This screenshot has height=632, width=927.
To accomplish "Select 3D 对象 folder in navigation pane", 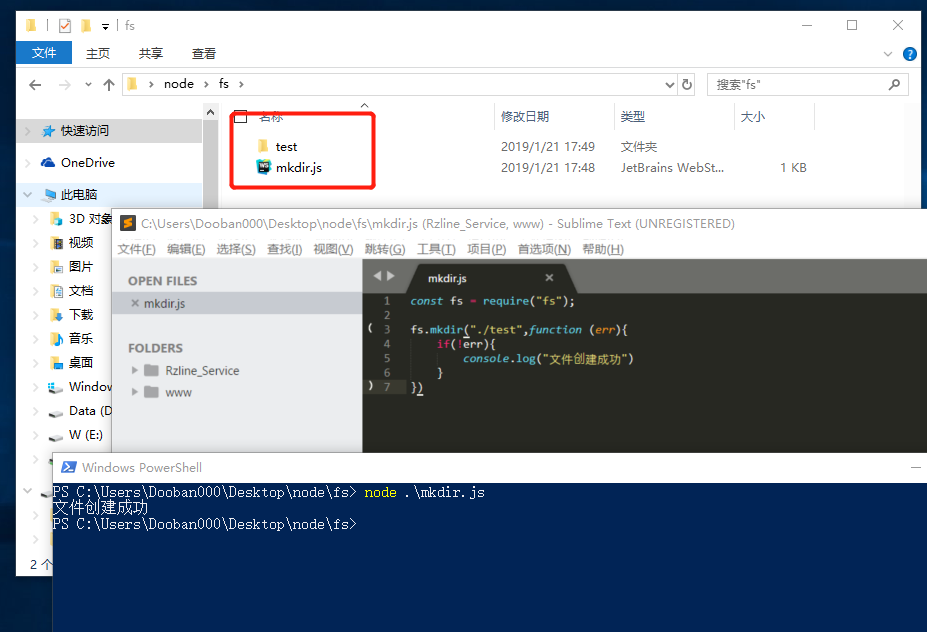I will [90, 219].
